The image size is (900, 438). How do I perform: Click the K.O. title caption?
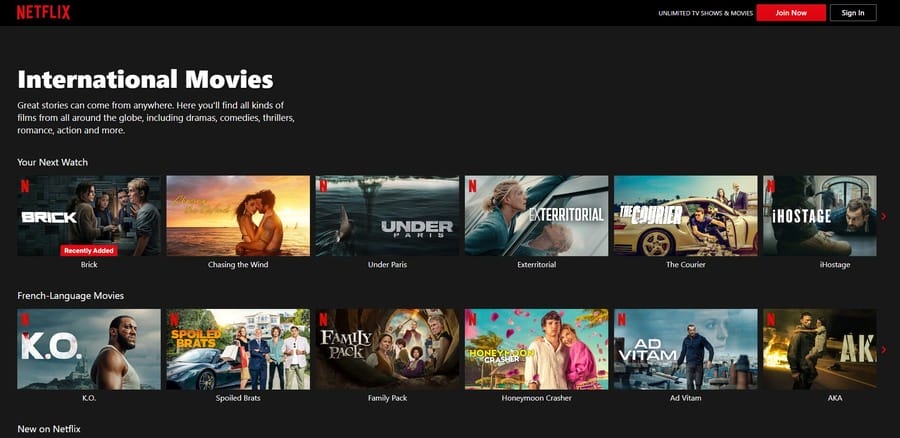point(89,398)
